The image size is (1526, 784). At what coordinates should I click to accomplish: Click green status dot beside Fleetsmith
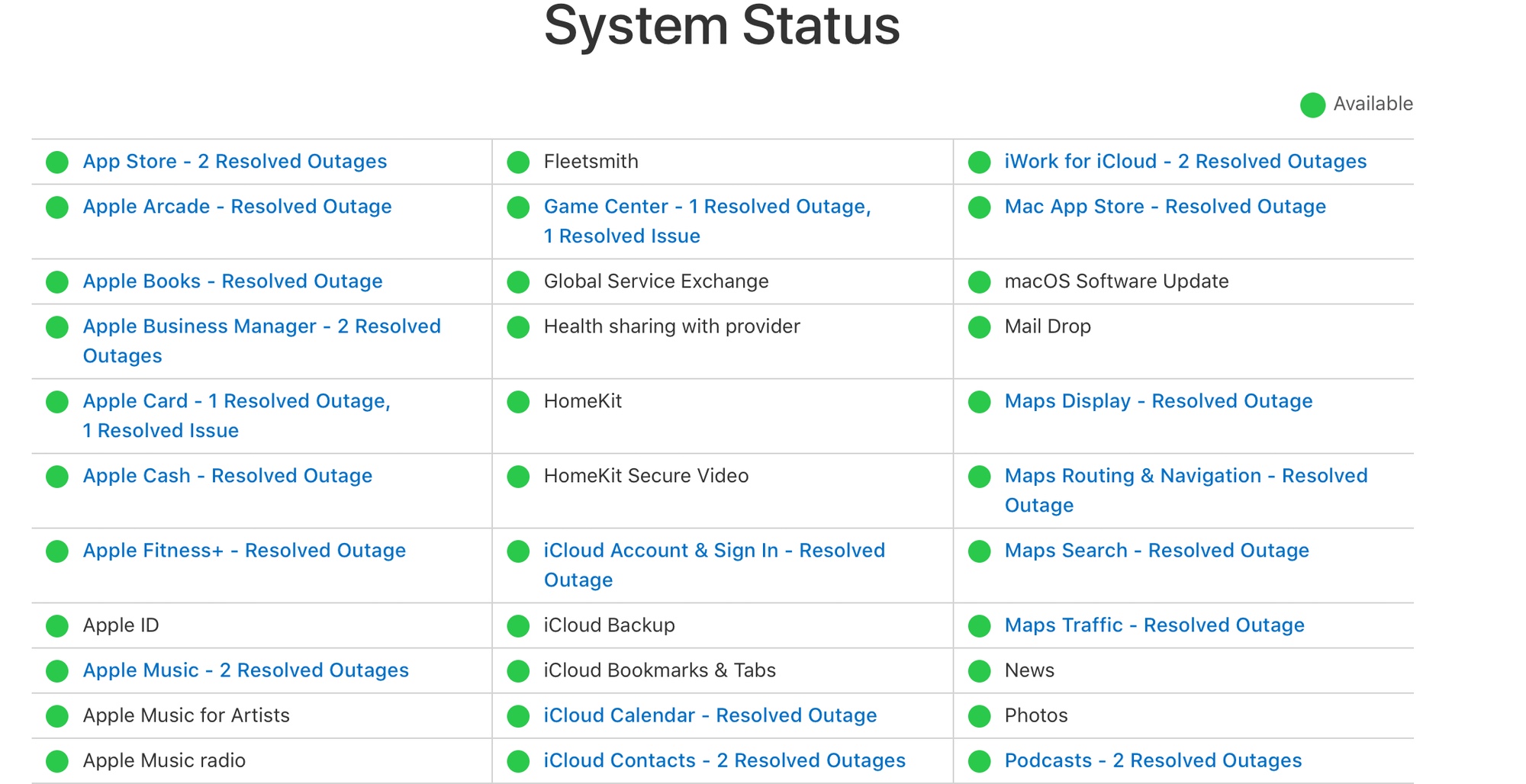(518, 162)
